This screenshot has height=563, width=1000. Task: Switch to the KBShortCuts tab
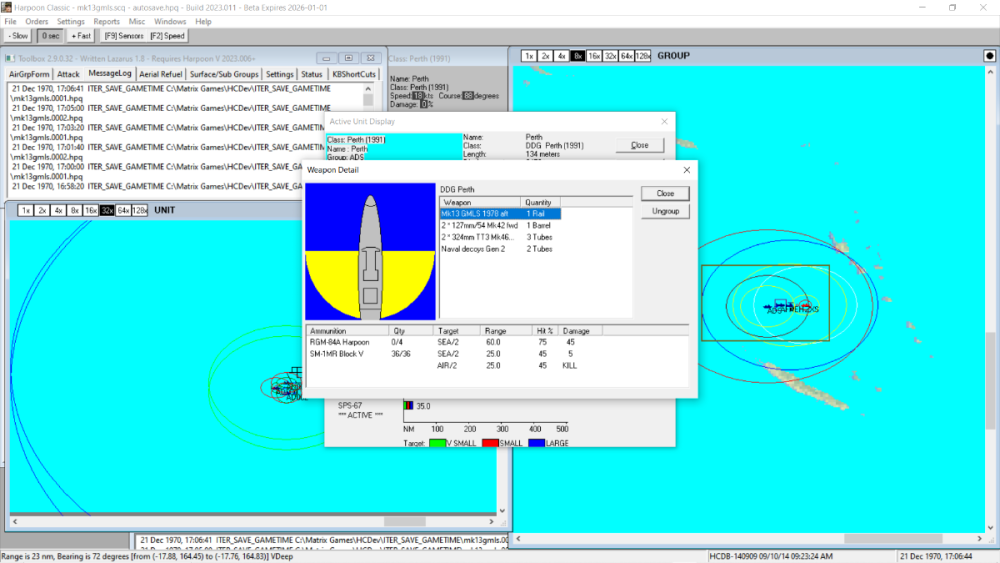(x=354, y=75)
